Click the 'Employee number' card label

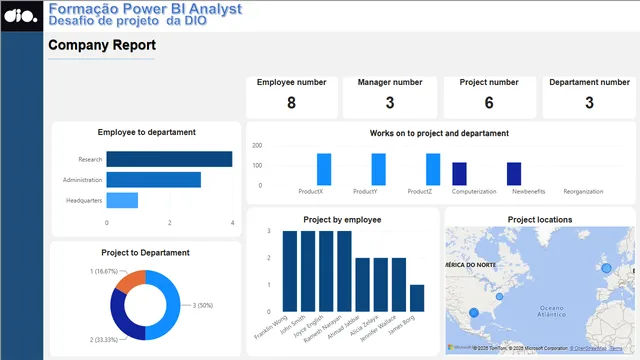coord(291,82)
